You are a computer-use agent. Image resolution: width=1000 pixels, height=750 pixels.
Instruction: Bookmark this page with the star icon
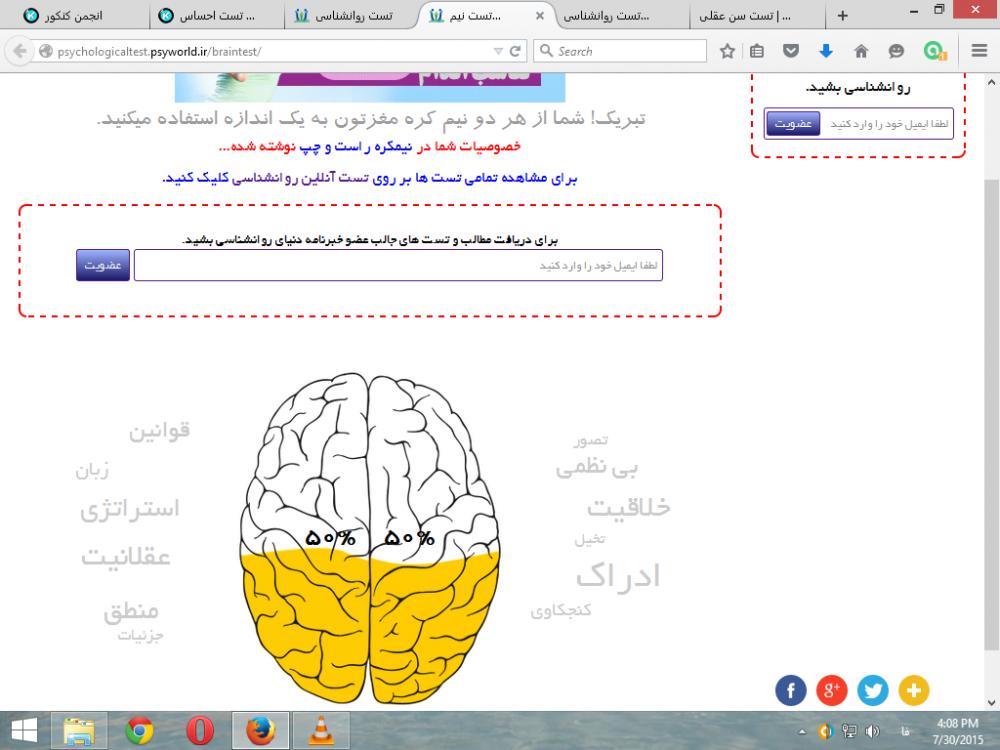coord(727,51)
